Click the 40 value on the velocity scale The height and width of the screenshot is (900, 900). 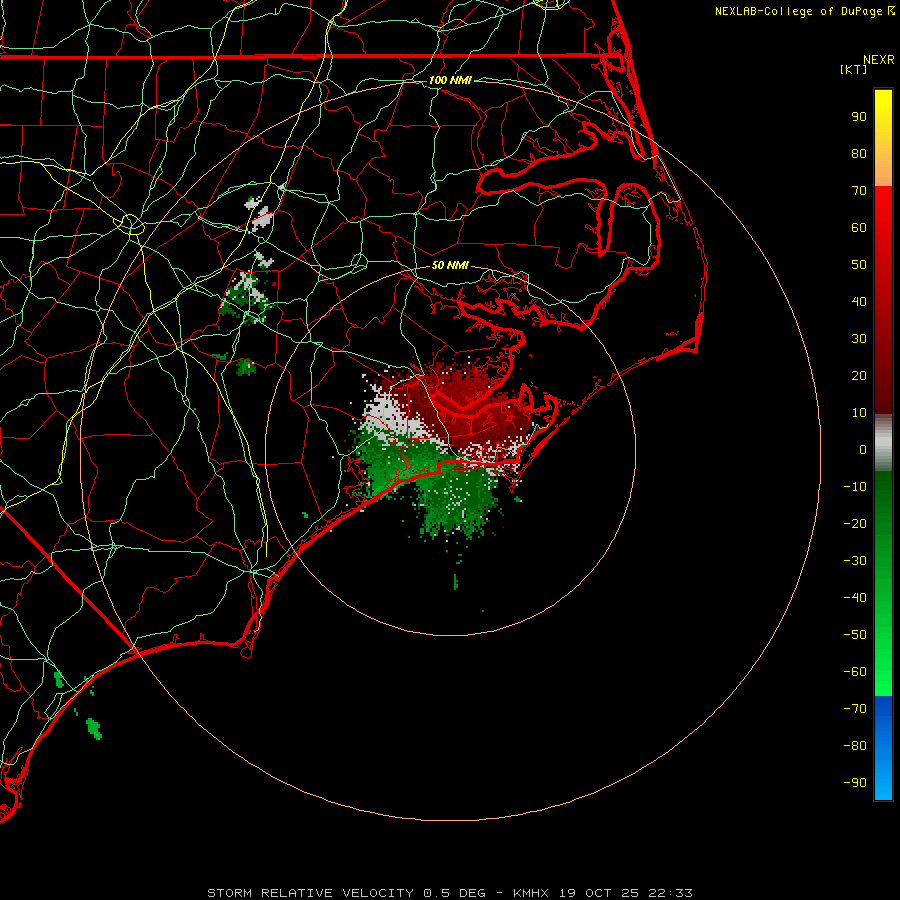(x=859, y=302)
